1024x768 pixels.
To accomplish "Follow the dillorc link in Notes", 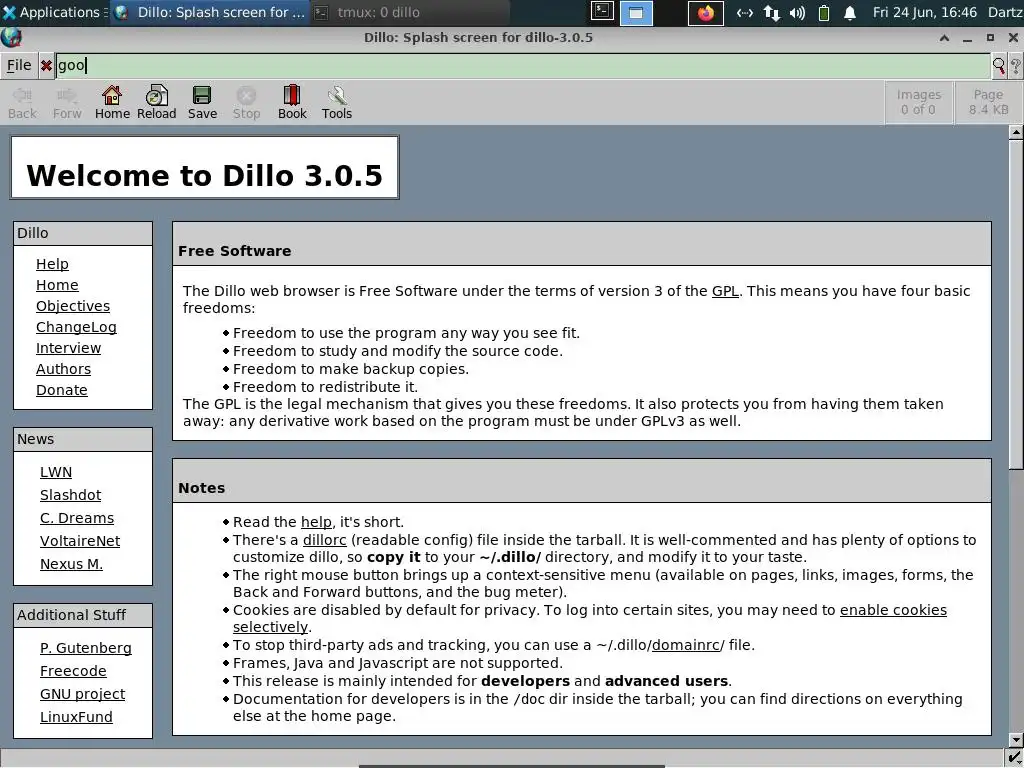I will coord(325,540).
